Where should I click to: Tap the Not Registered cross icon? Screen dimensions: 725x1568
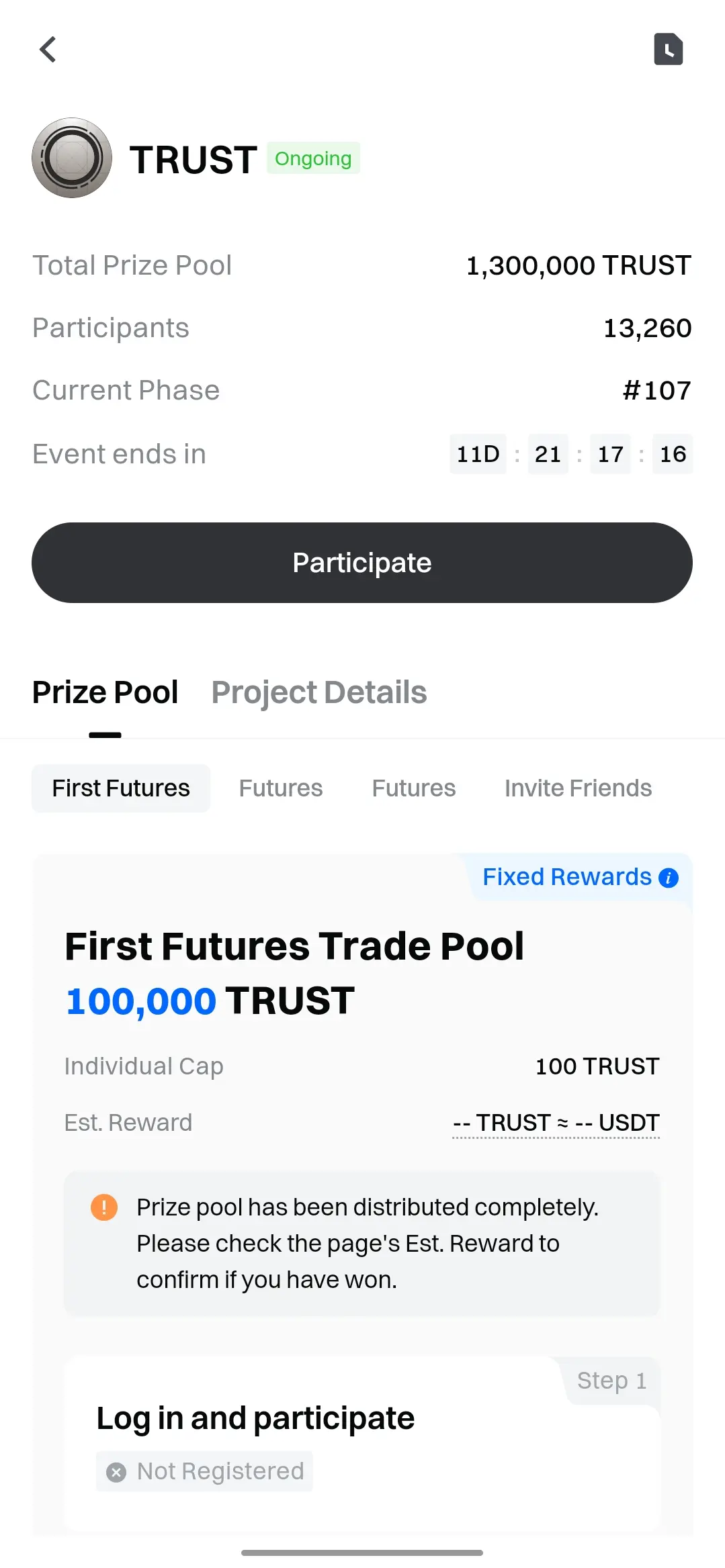(x=116, y=1472)
